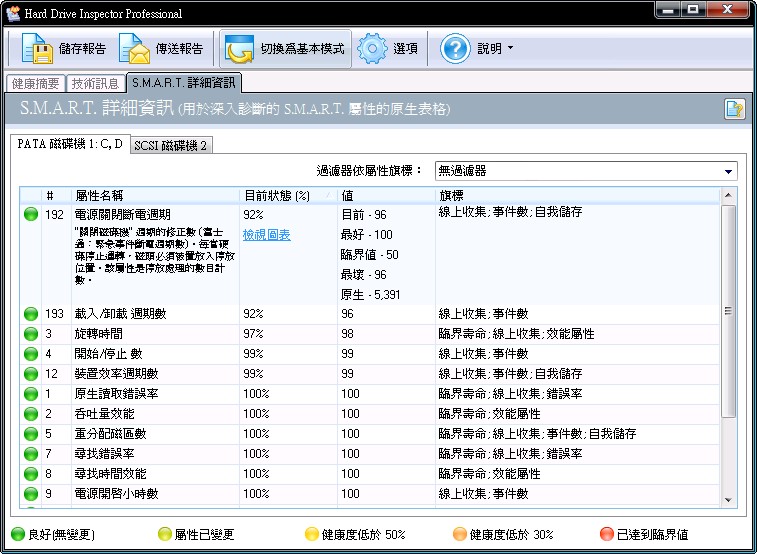The width and height of the screenshot is (757, 554).
Task: Open the 技術訊息 tab
Action: pos(95,83)
